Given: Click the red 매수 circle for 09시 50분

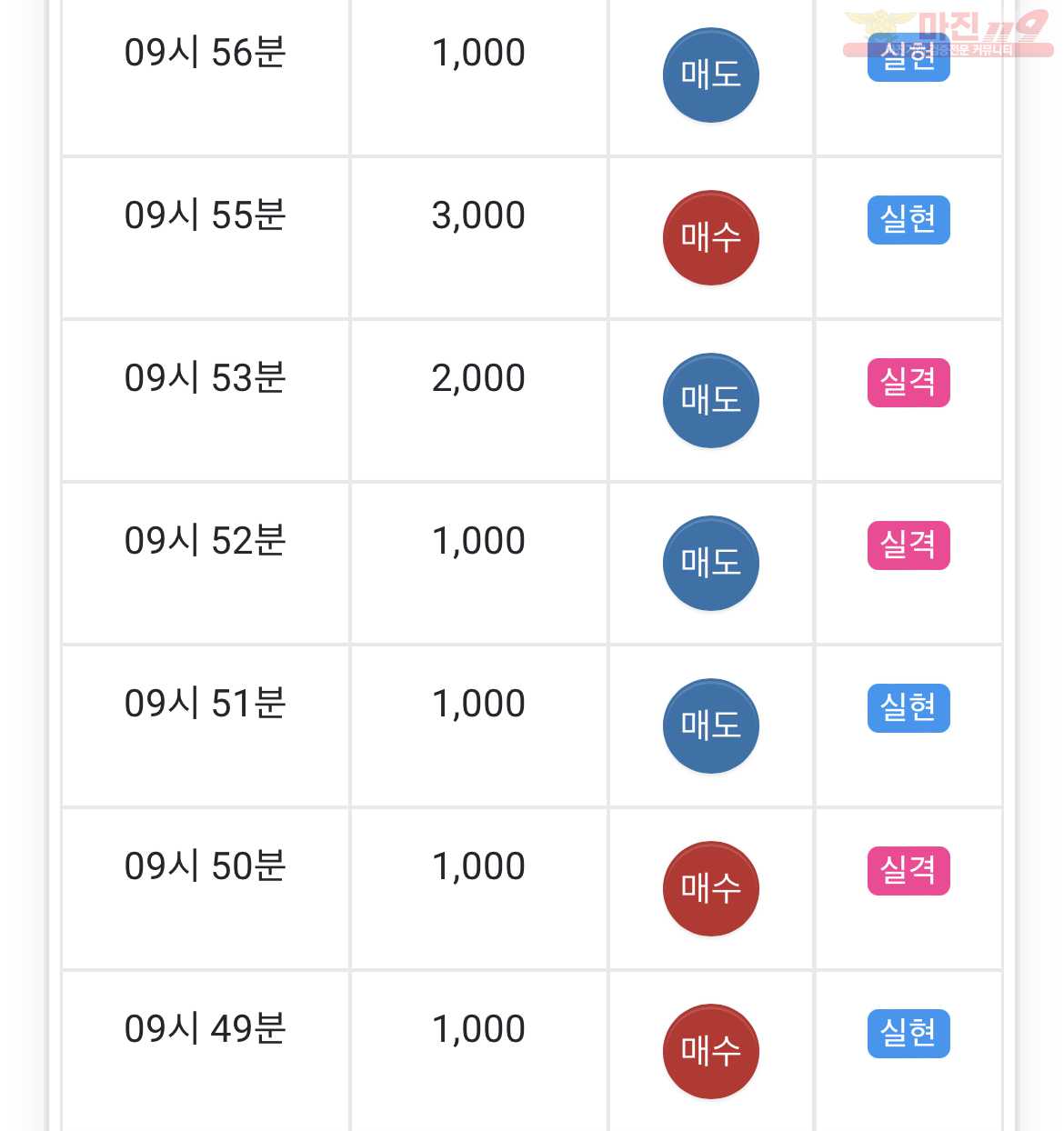Looking at the screenshot, I should [711, 888].
